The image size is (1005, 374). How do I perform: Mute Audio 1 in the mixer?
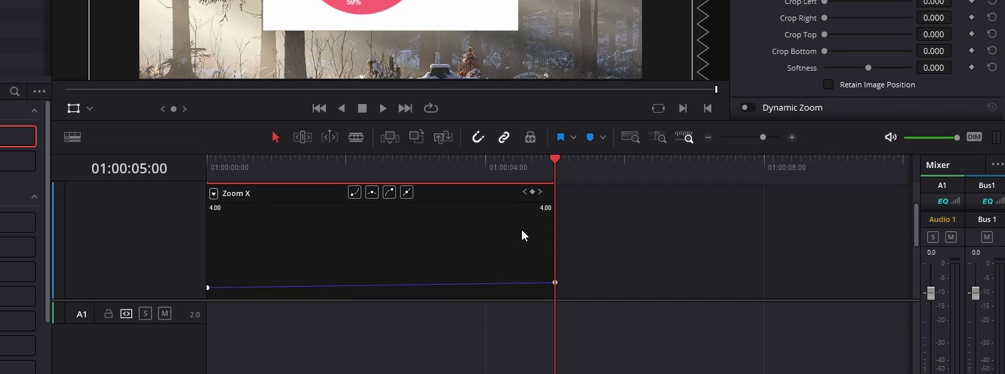(951, 238)
